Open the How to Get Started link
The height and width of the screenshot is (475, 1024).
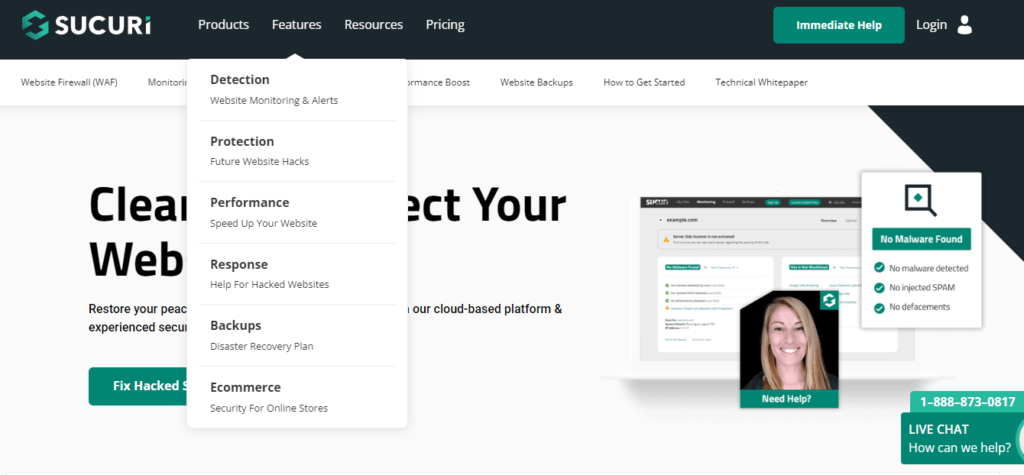tap(644, 82)
